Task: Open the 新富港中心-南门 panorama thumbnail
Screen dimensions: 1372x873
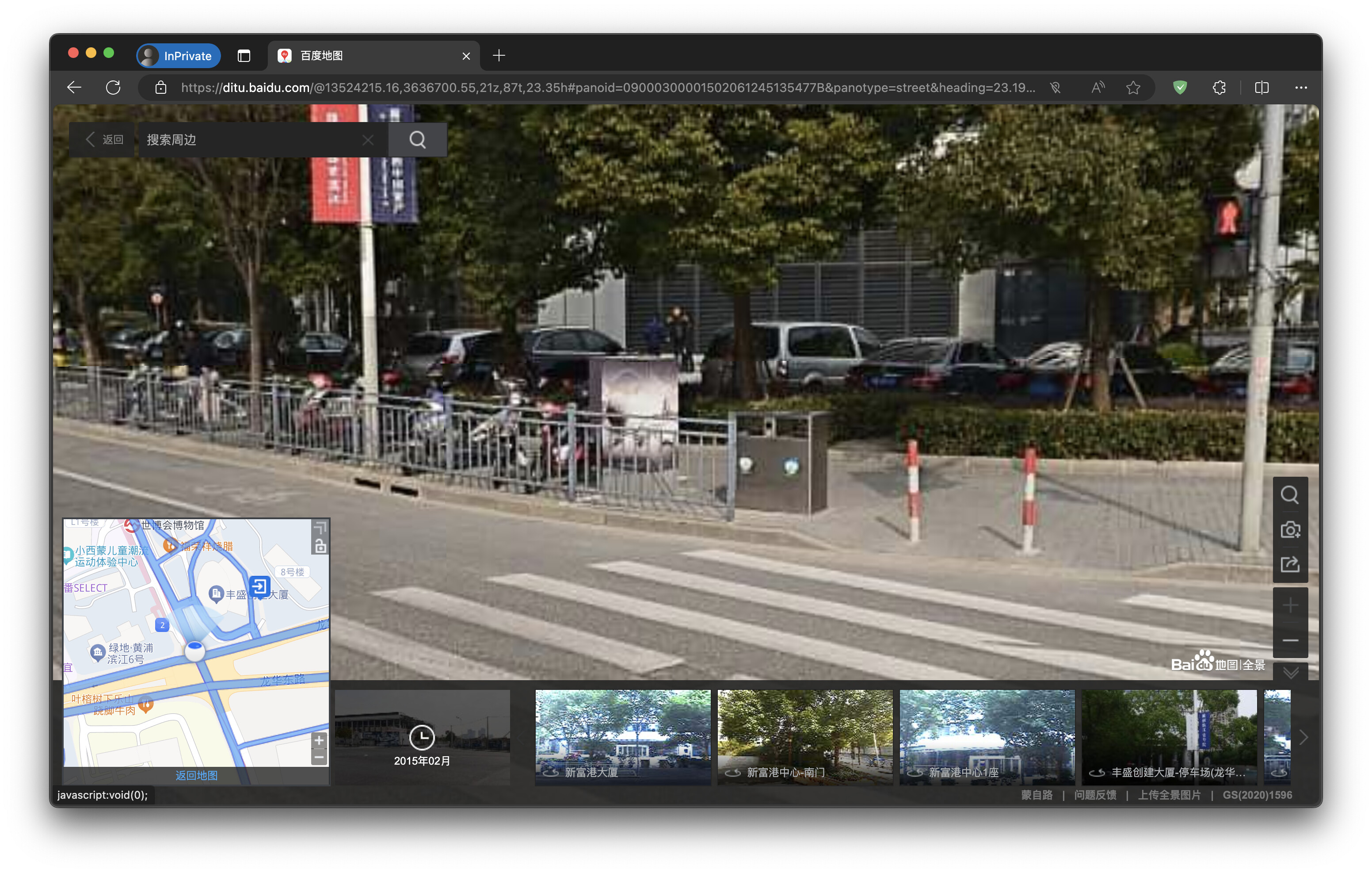Action: 804,737
